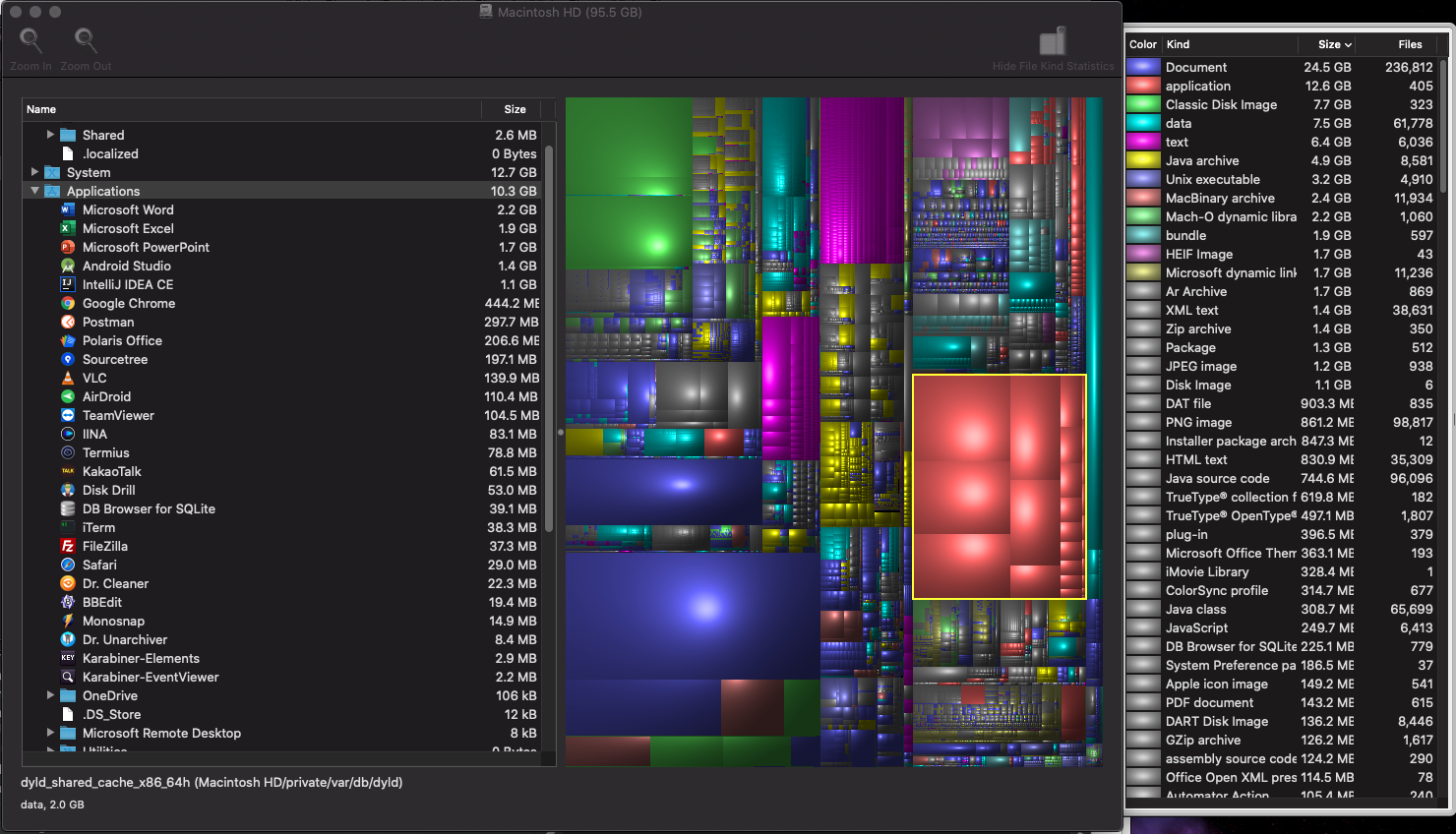Click the Dr. Cleaner app icon

pyautogui.click(x=68, y=583)
